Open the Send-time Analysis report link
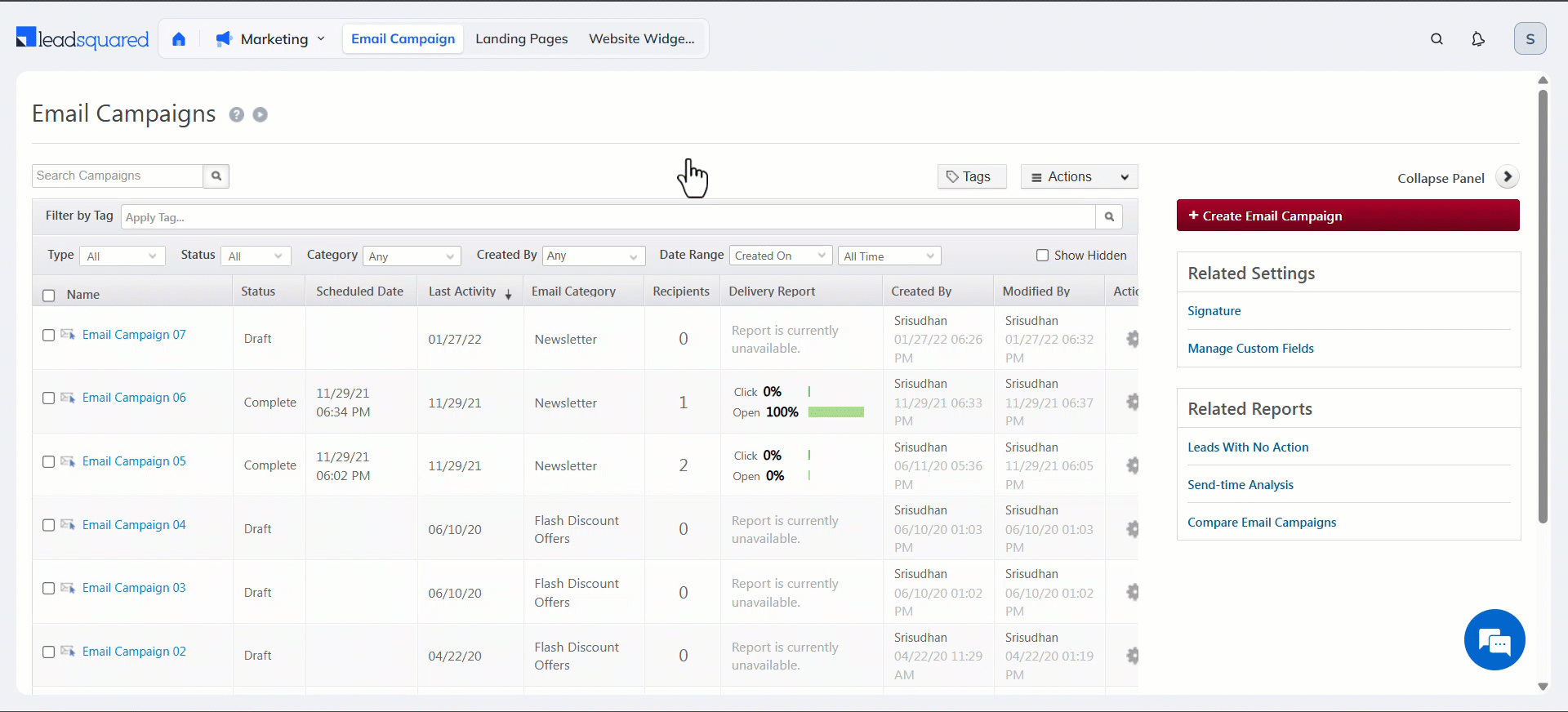This screenshot has height=712, width=1568. (x=1240, y=485)
